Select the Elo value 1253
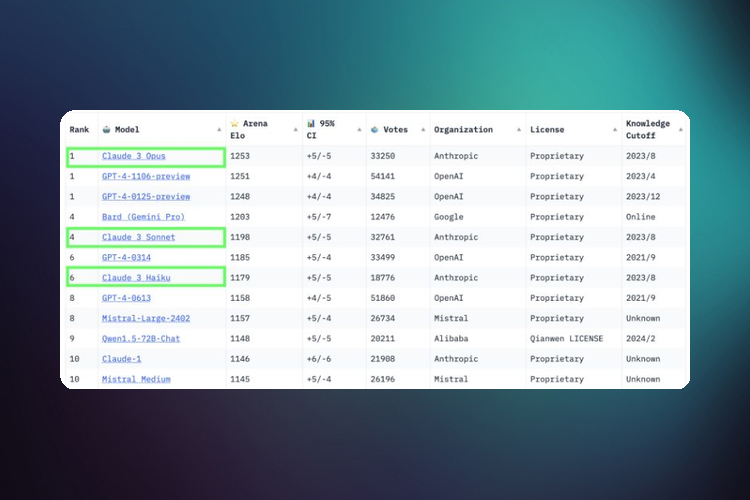The width and height of the screenshot is (750, 500). (240, 156)
